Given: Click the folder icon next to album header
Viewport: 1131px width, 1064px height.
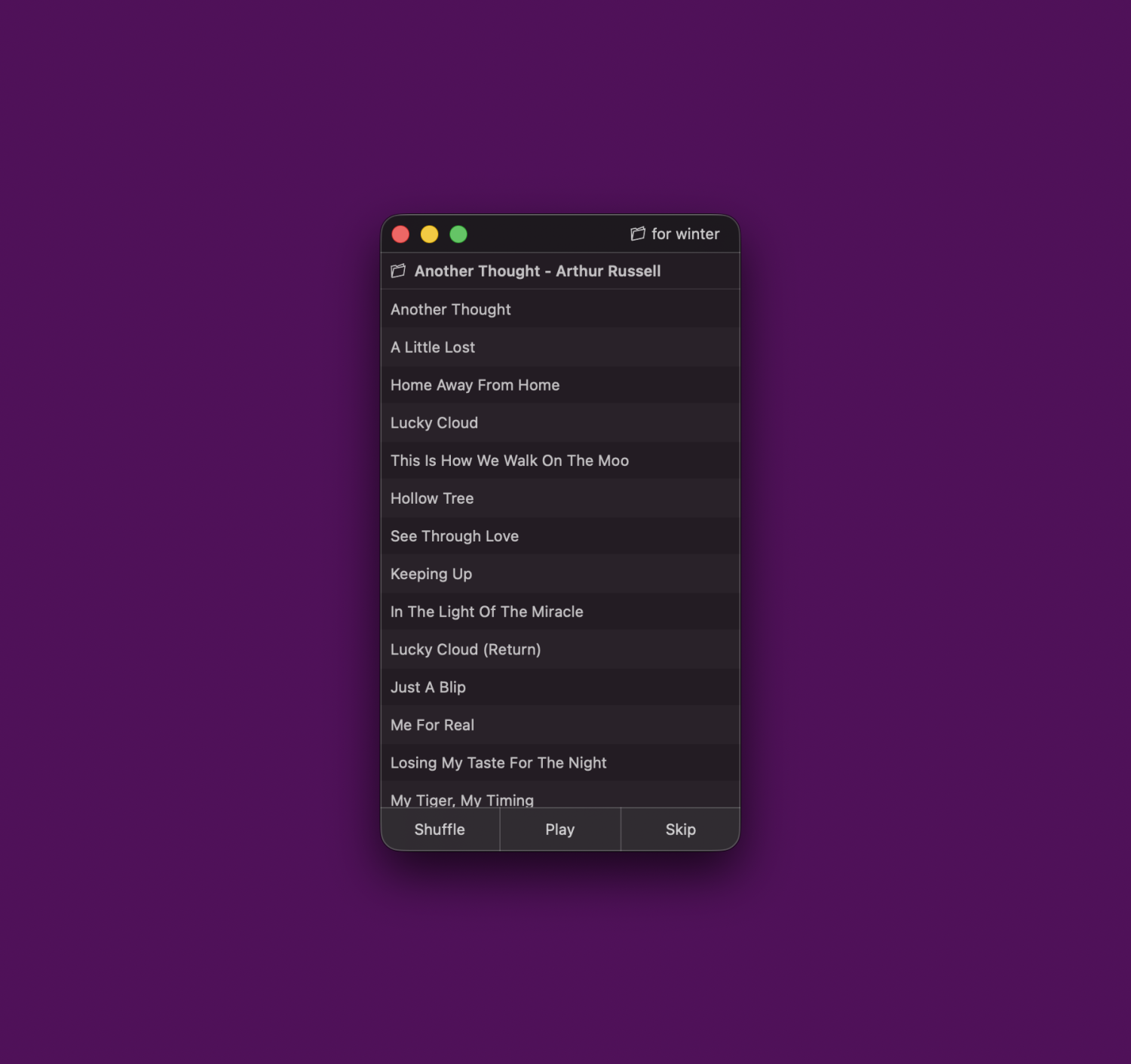Looking at the screenshot, I should pyautogui.click(x=398, y=271).
